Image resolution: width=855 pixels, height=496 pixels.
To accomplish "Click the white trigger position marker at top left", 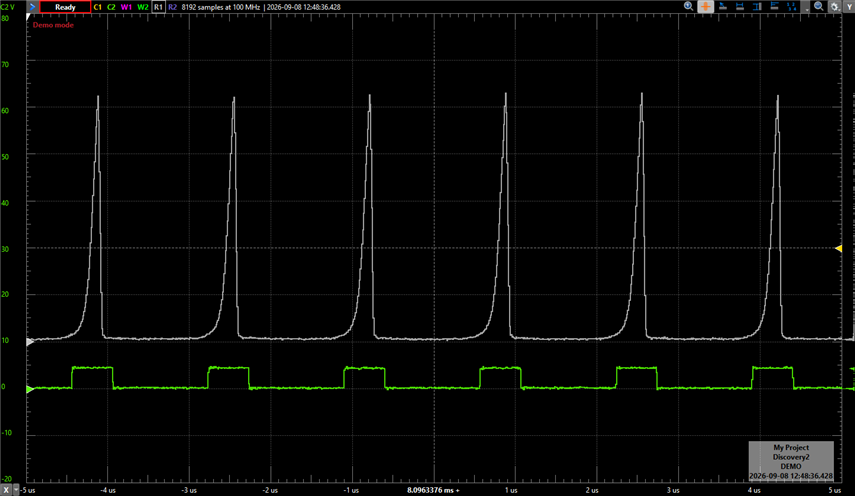I will [29, 17].
